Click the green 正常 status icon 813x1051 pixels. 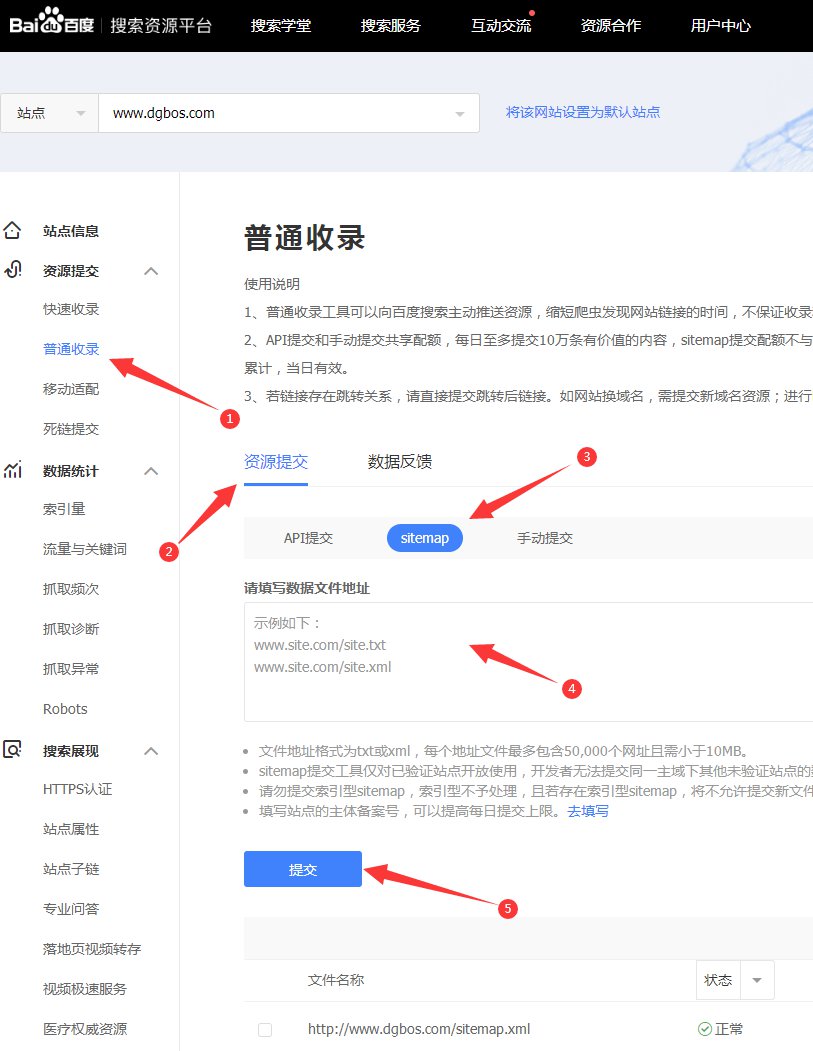coord(704,1029)
